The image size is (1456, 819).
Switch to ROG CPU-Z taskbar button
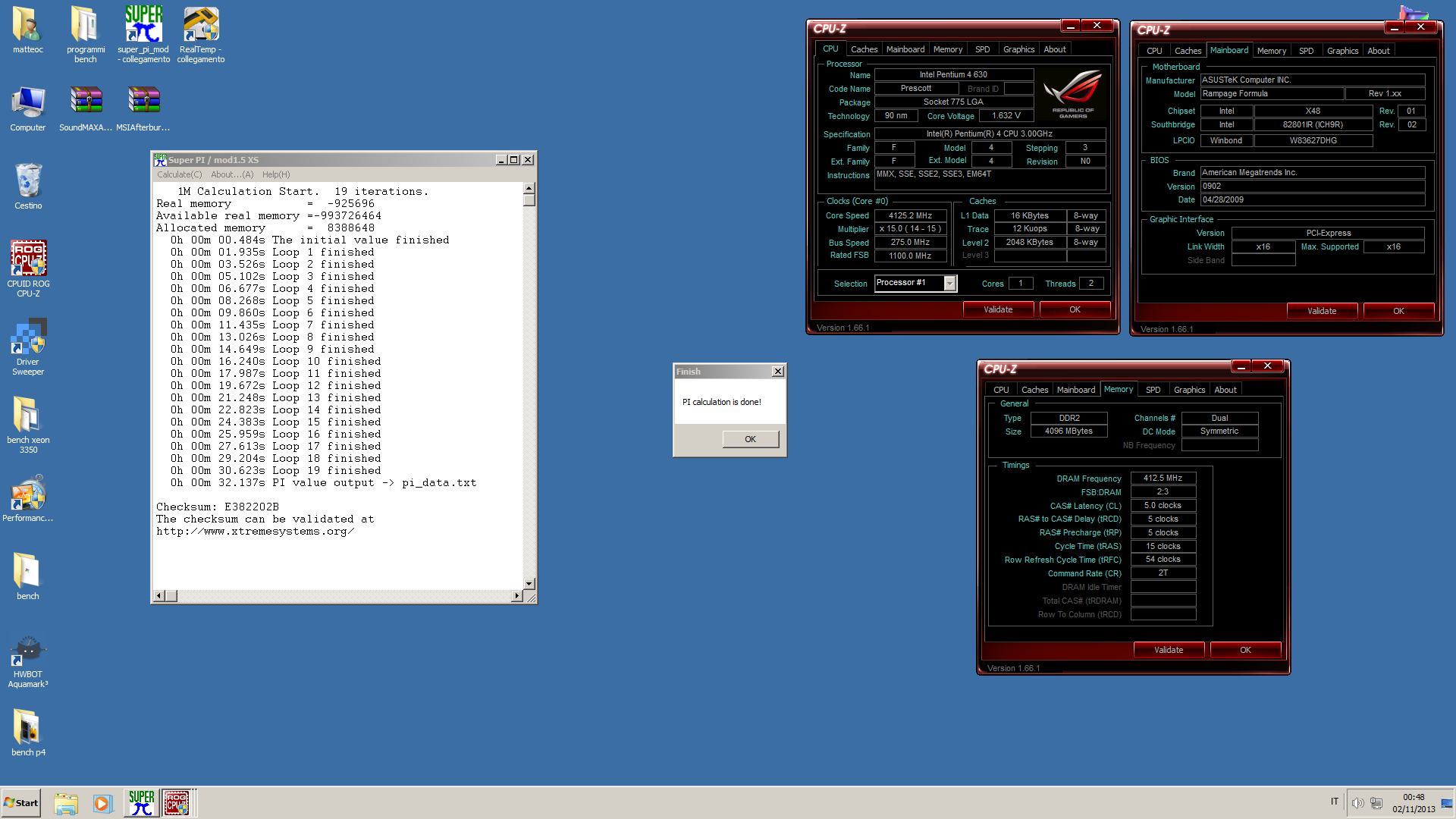pyautogui.click(x=177, y=802)
